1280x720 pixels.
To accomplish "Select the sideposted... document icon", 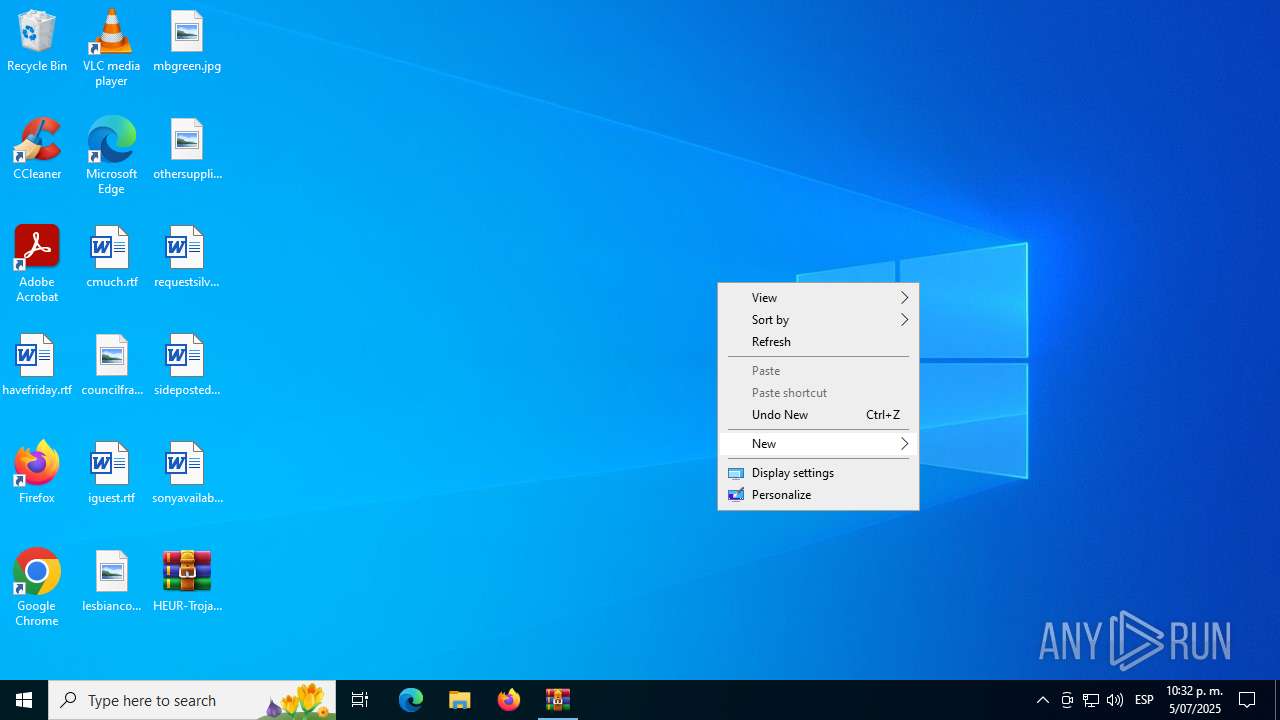I will point(187,365).
